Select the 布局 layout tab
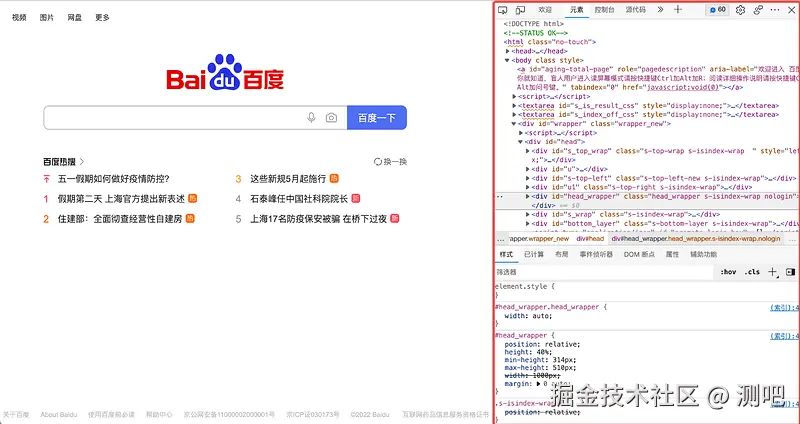The height and width of the screenshot is (424, 800). coord(561,255)
